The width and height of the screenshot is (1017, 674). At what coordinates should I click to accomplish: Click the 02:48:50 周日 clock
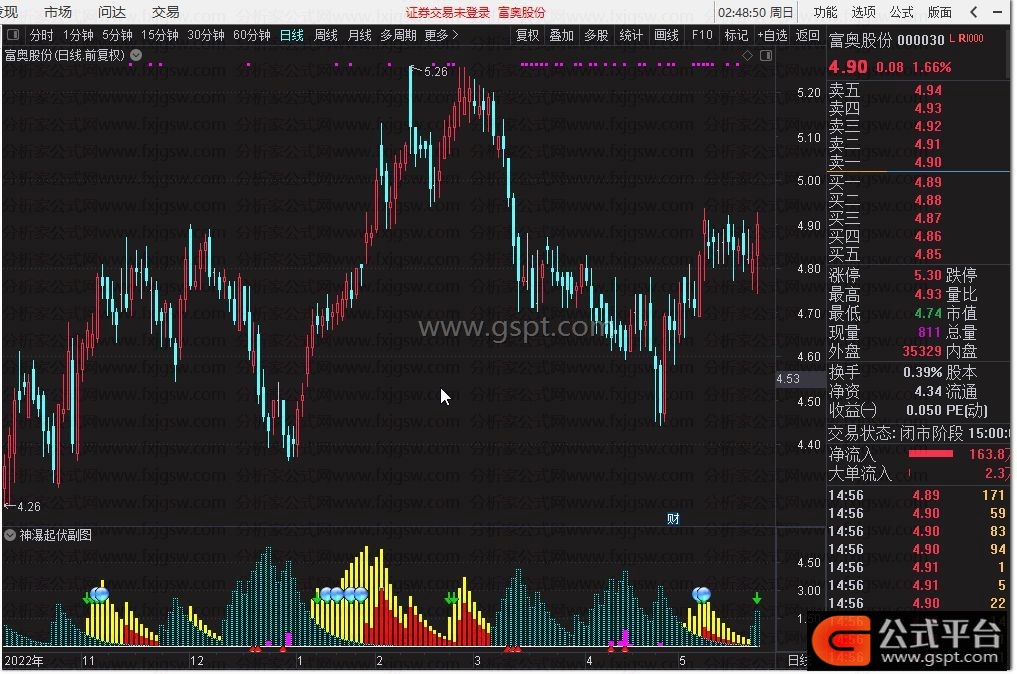pyautogui.click(x=756, y=12)
